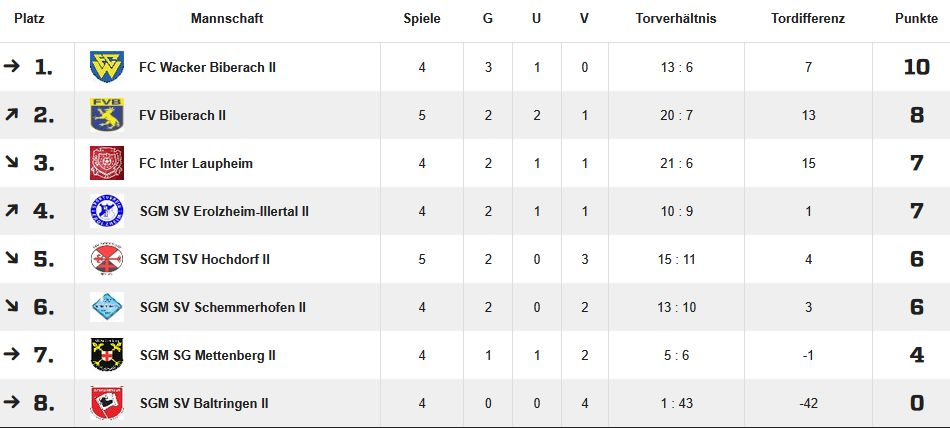Open the SGM SV Baltringen II team link

pyautogui.click(x=204, y=403)
